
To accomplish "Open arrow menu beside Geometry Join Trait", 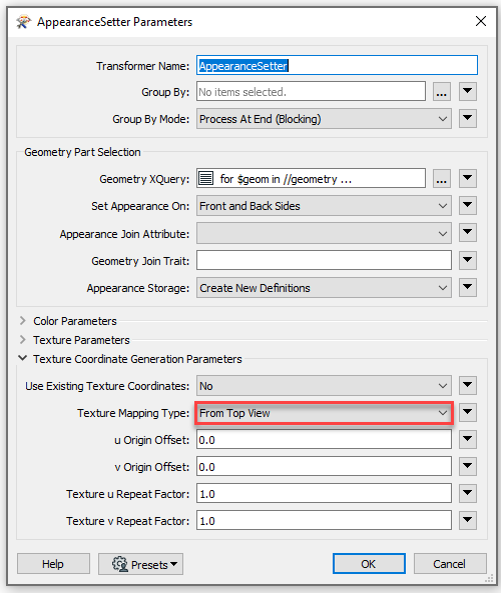I will point(468,260).
